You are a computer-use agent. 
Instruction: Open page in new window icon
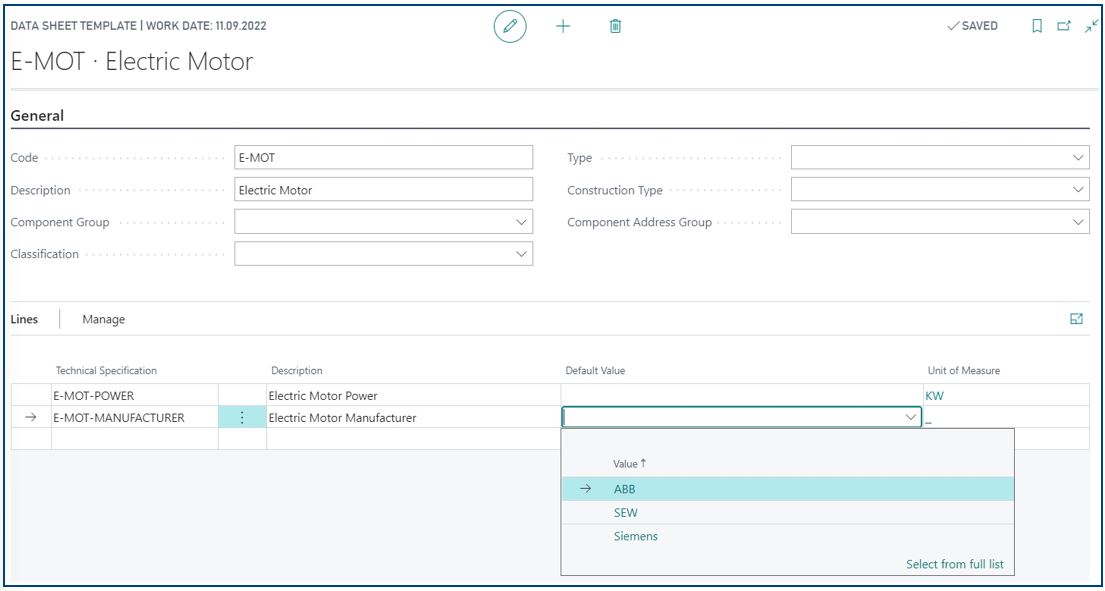point(1064,26)
